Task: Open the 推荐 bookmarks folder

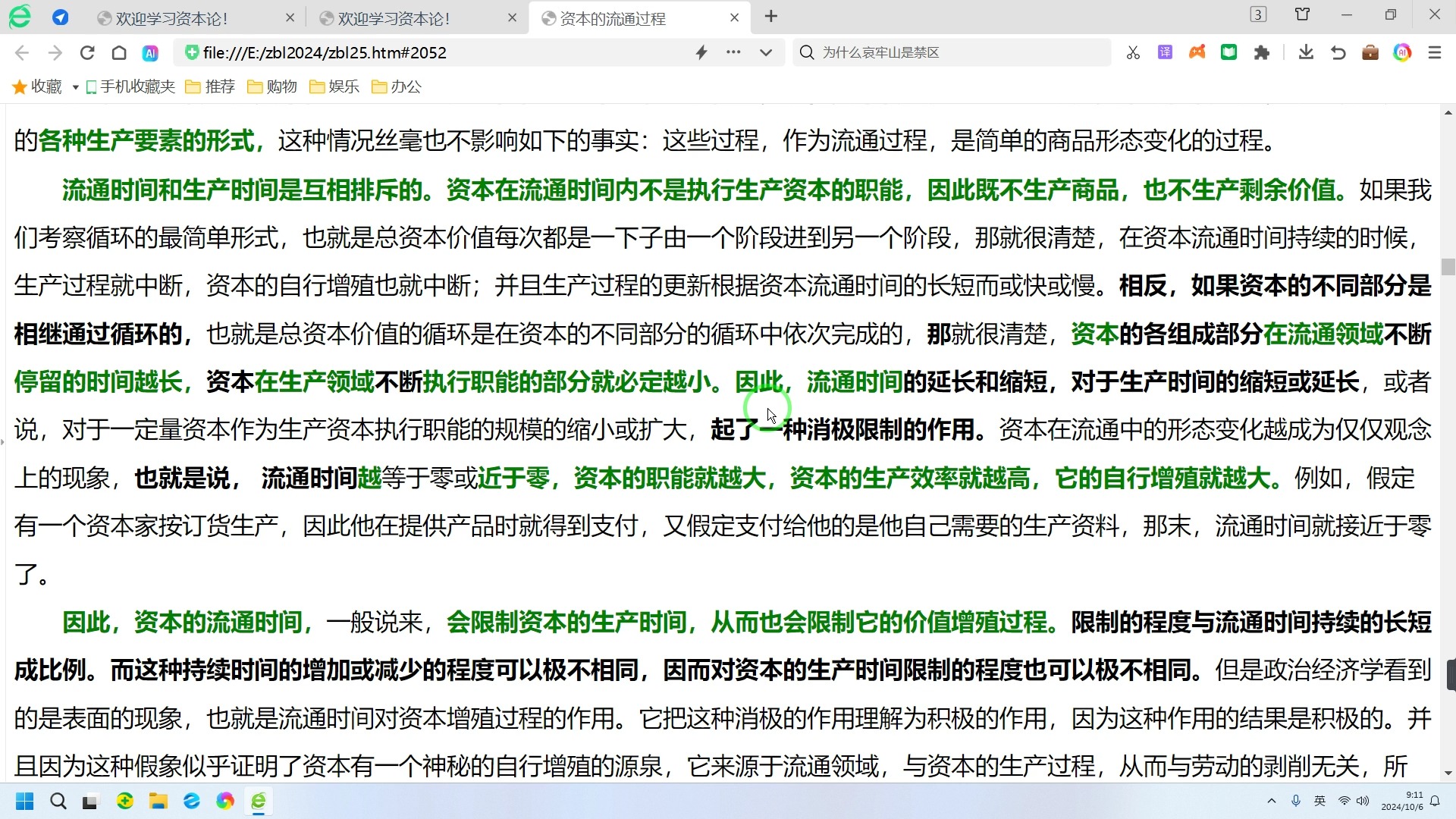Action: [x=210, y=86]
